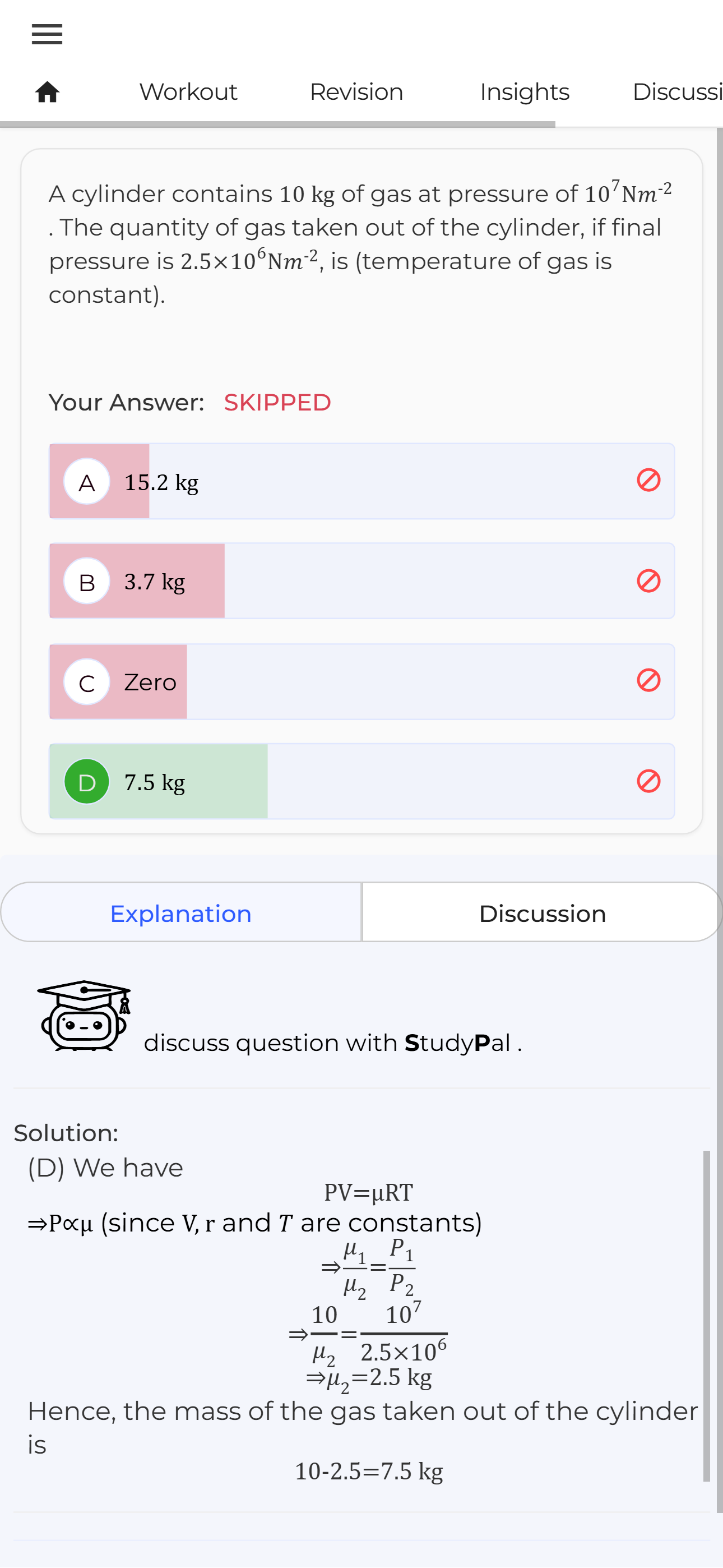Select the green D option circle
The image size is (723, 1568).
click(x=87, y=782)
